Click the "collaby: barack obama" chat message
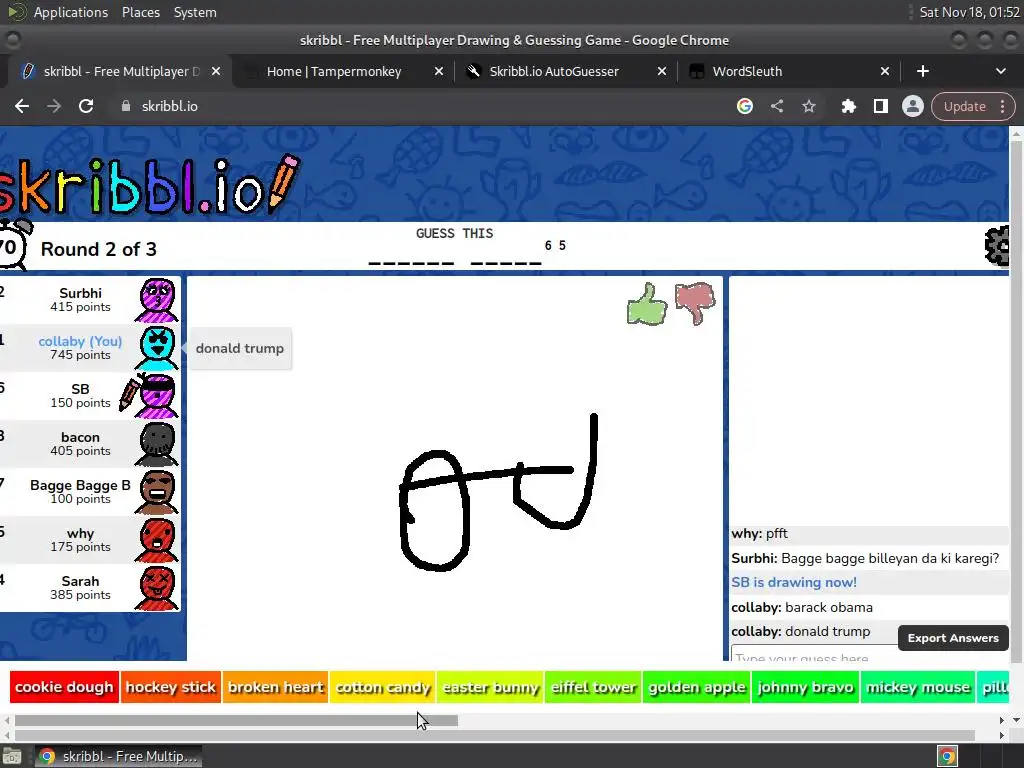 point(802,607)
